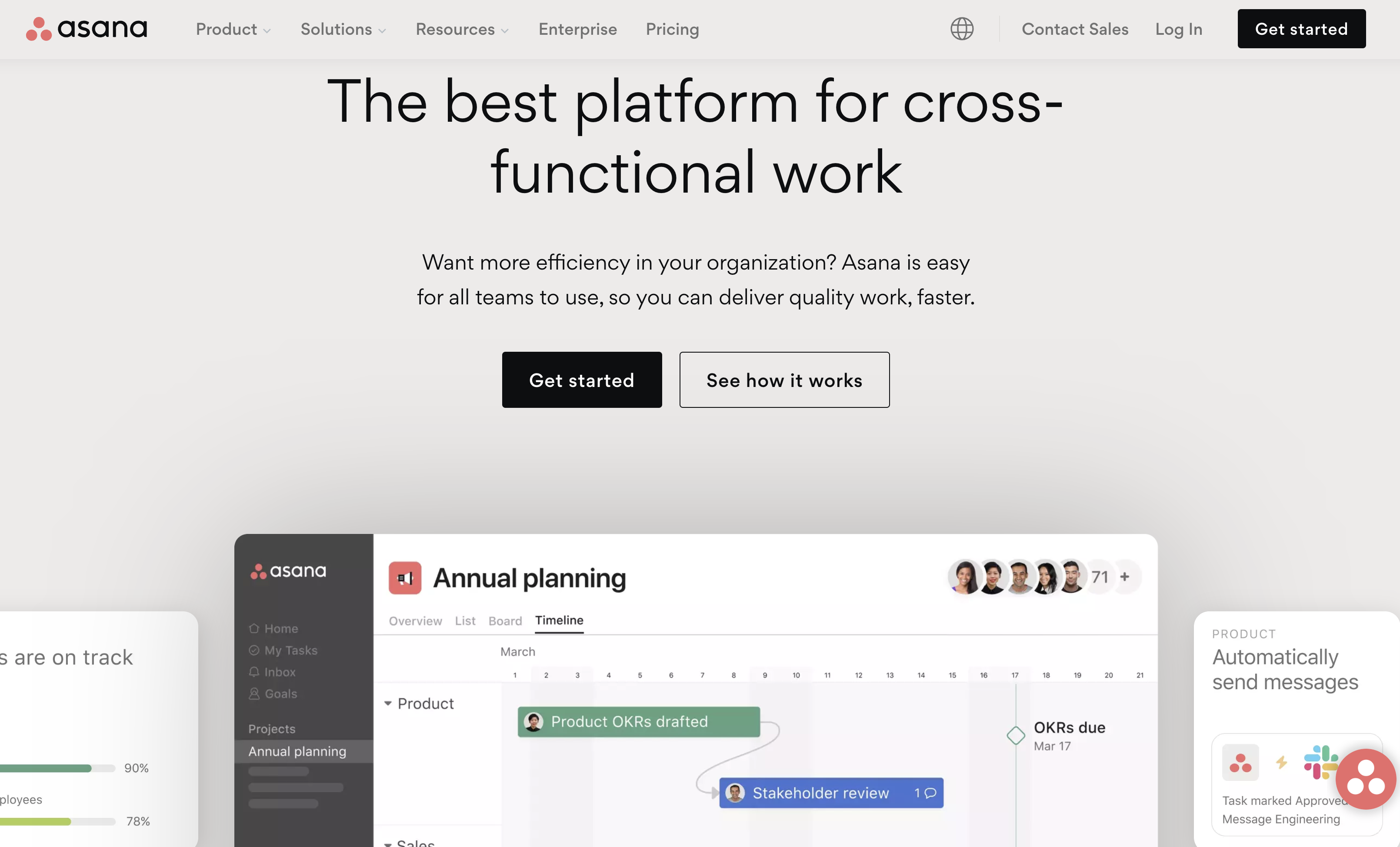1400x847 pixels.
Task: Click the See how it works button
Action: pyautogui.click(x=784, y=380)
